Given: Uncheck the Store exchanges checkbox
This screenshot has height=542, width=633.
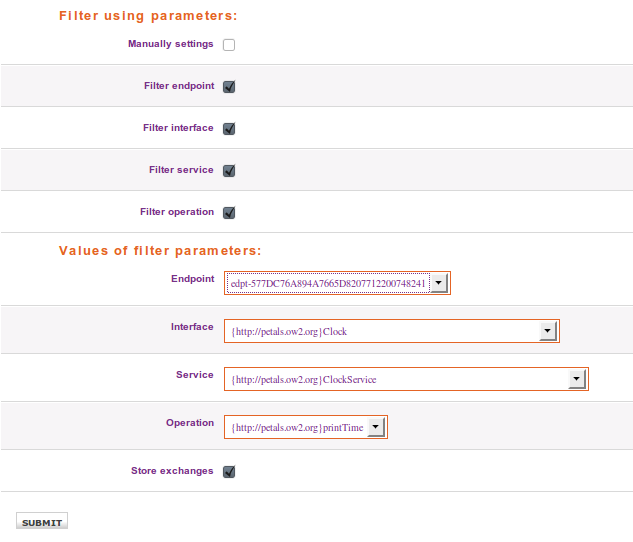Looking at the screenshot, I should 229,472.
